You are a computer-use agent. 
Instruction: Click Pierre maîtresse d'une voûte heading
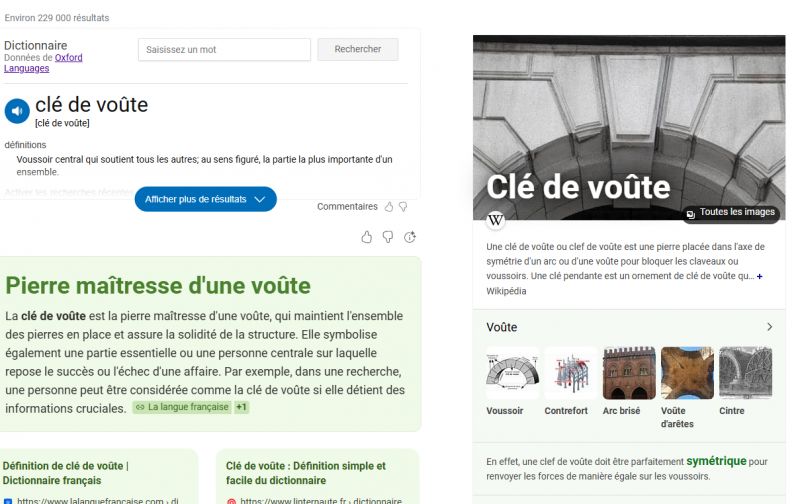point(158,286)
